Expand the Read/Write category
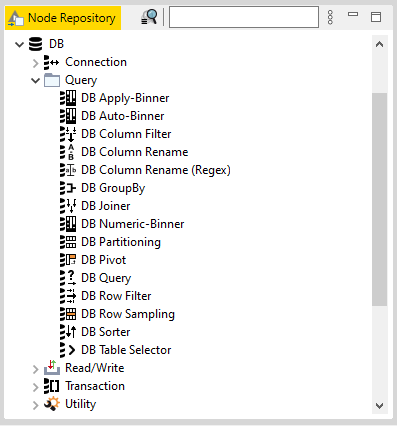The width and height of the screenshot is (397, 426). [36, 368]
